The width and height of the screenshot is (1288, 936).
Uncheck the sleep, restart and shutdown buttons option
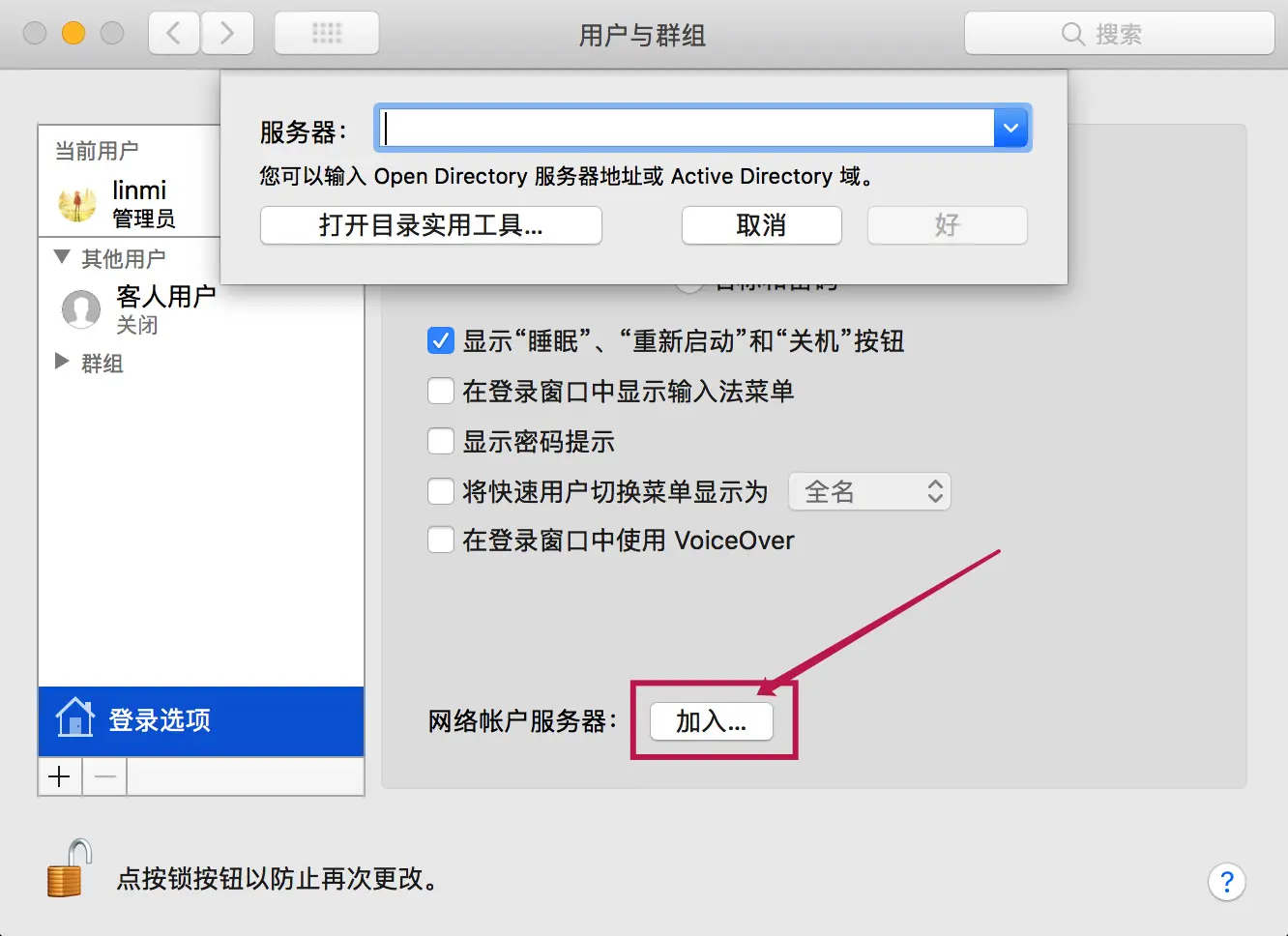pyautogui.click(x=440, y=341)
